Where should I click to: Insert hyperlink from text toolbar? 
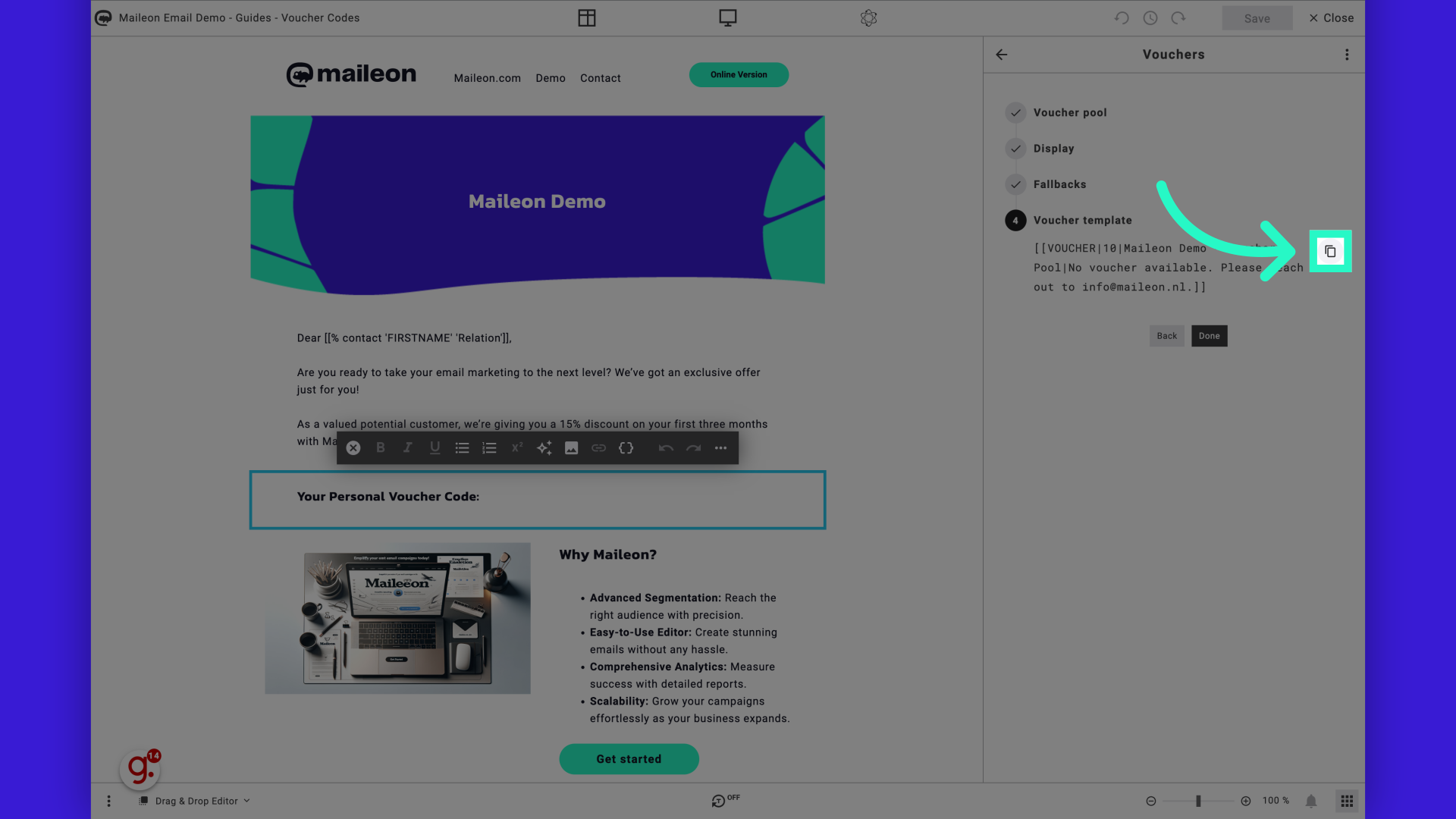pyautogui.click(x=599, y=448)
